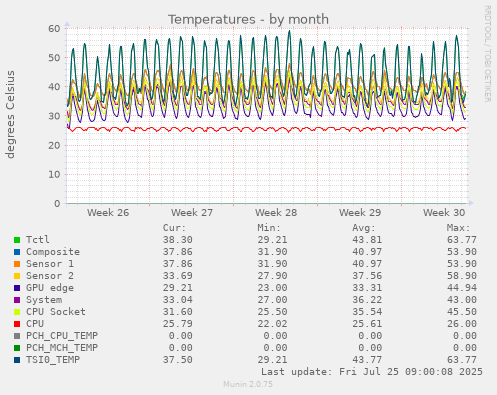Click the Sensor 1 orange legend swatch
This screenshot has width=497, height=395.
coord(17,264)
